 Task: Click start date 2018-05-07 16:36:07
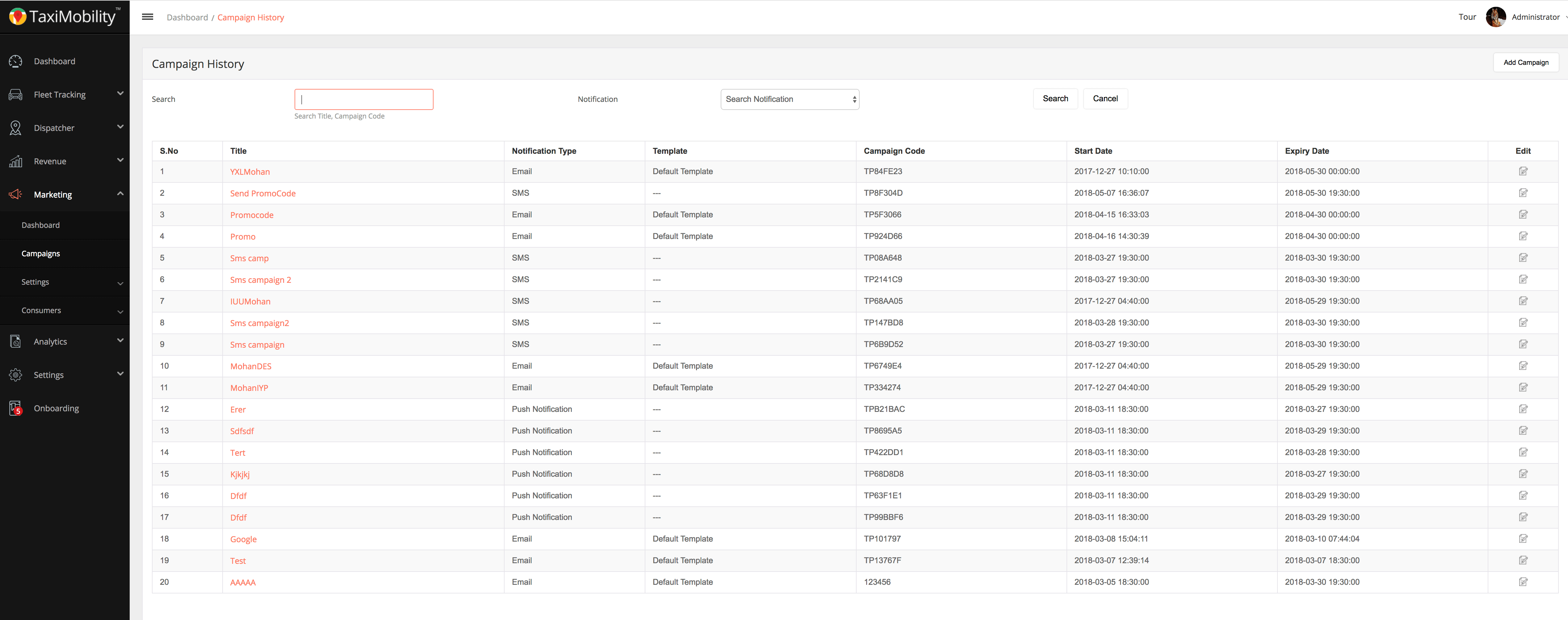point(1111,193)
